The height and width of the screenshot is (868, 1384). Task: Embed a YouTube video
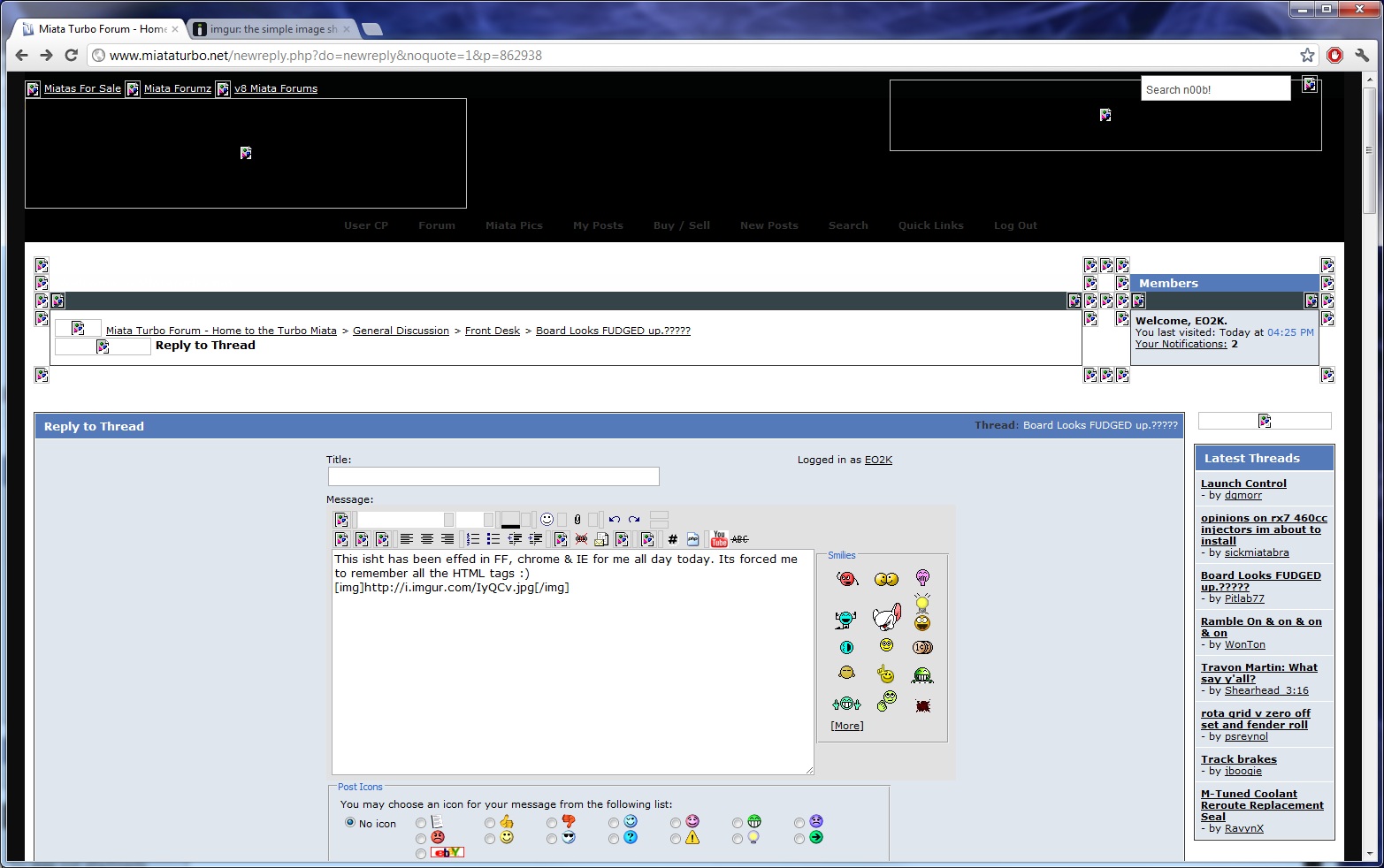click(718, 539)
